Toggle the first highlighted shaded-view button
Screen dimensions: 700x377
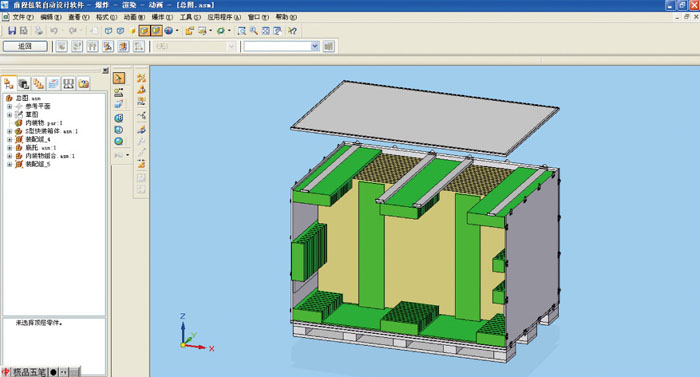click(x=144, y=30)
